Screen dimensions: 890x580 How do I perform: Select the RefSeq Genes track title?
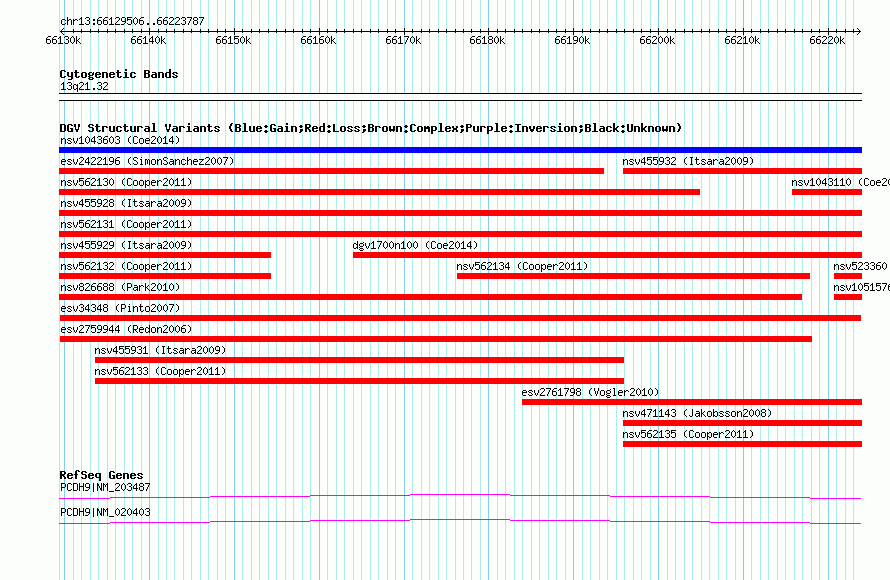coord(101,475)
